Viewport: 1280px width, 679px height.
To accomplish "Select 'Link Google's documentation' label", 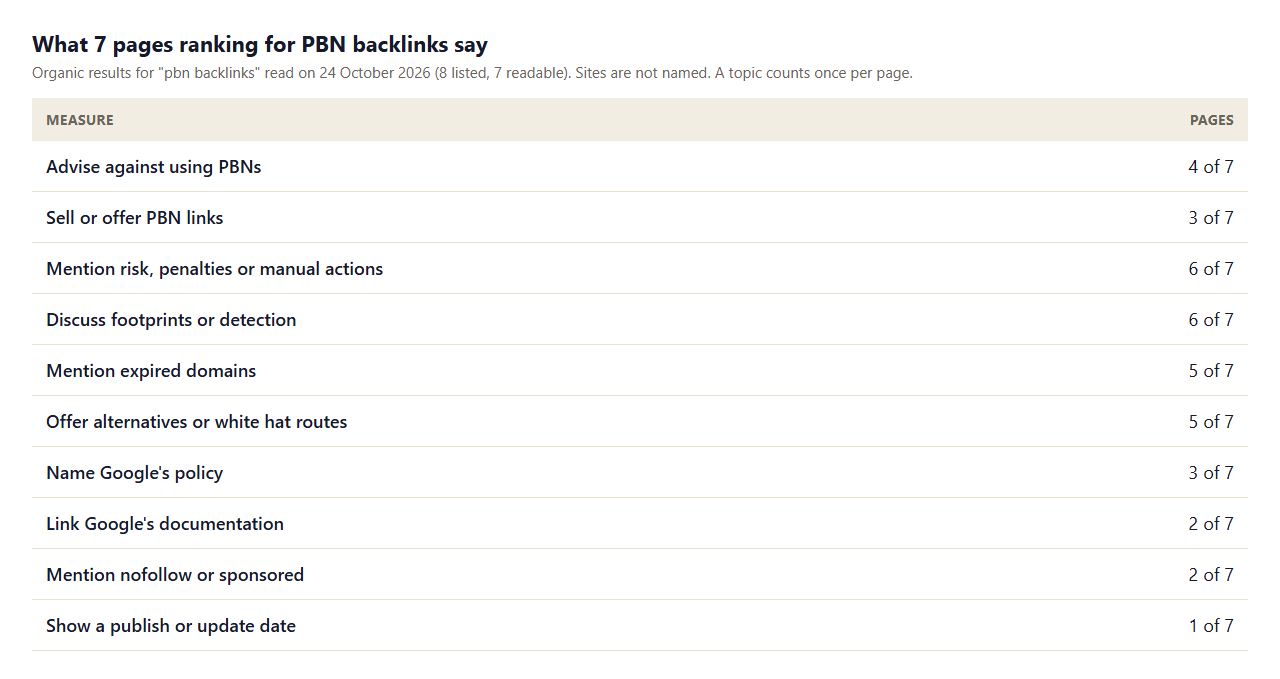I will pyautogui.click(x=165, y=524).
